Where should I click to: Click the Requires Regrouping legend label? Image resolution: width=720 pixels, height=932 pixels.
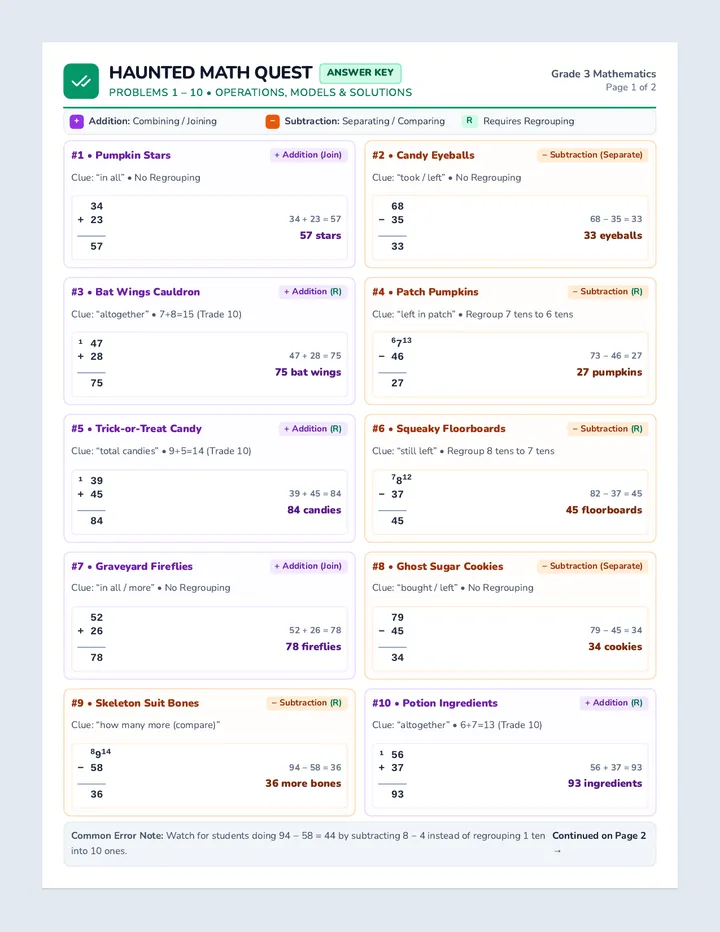click(x=529, y=121)
